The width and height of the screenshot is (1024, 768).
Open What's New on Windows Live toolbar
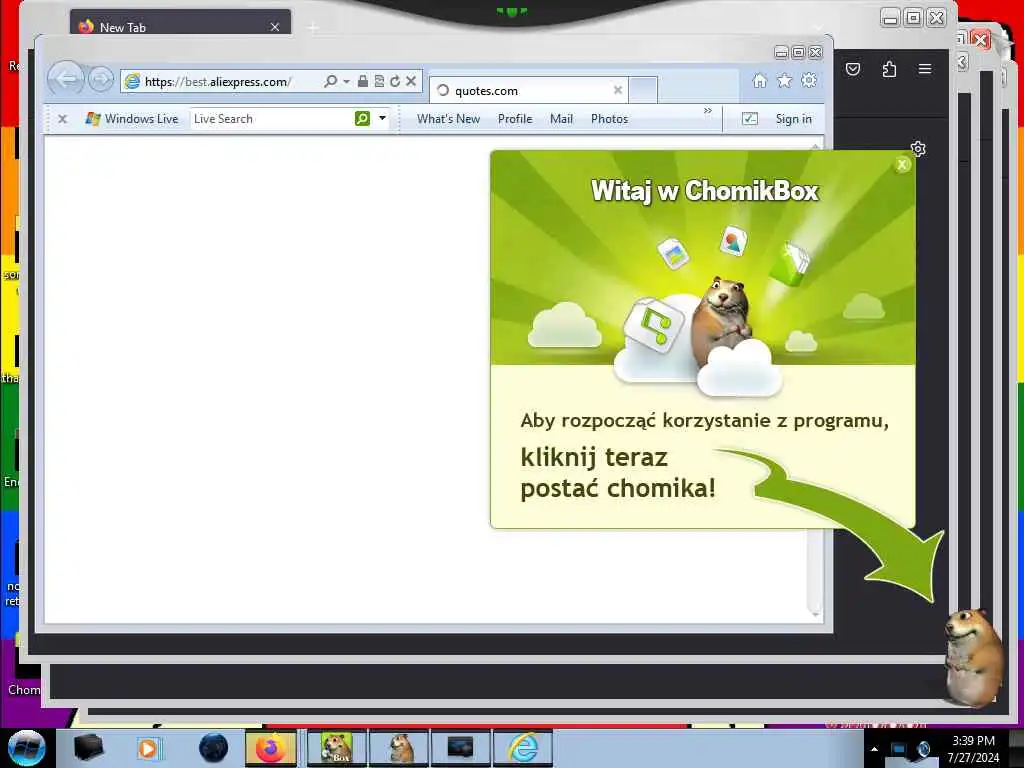tap(449, 119)
